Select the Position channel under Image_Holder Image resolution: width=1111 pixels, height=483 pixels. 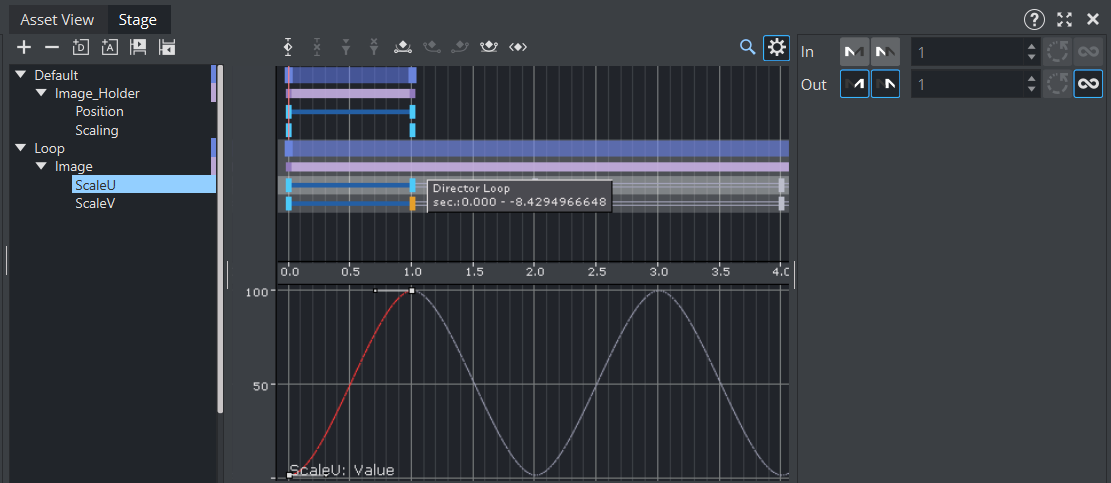point(99,112)
